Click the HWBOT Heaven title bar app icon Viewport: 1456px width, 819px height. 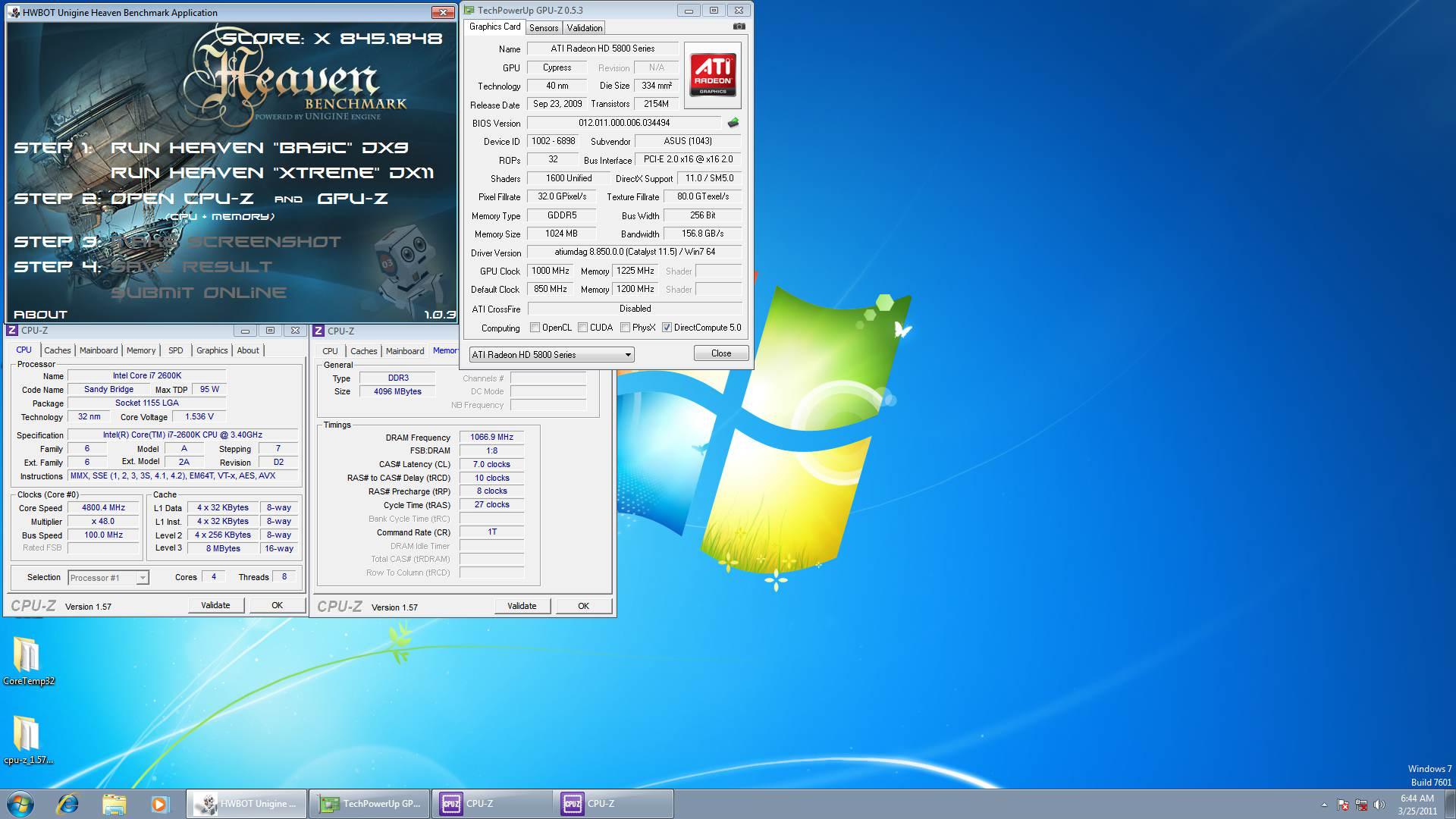click(x=14, y=12)
